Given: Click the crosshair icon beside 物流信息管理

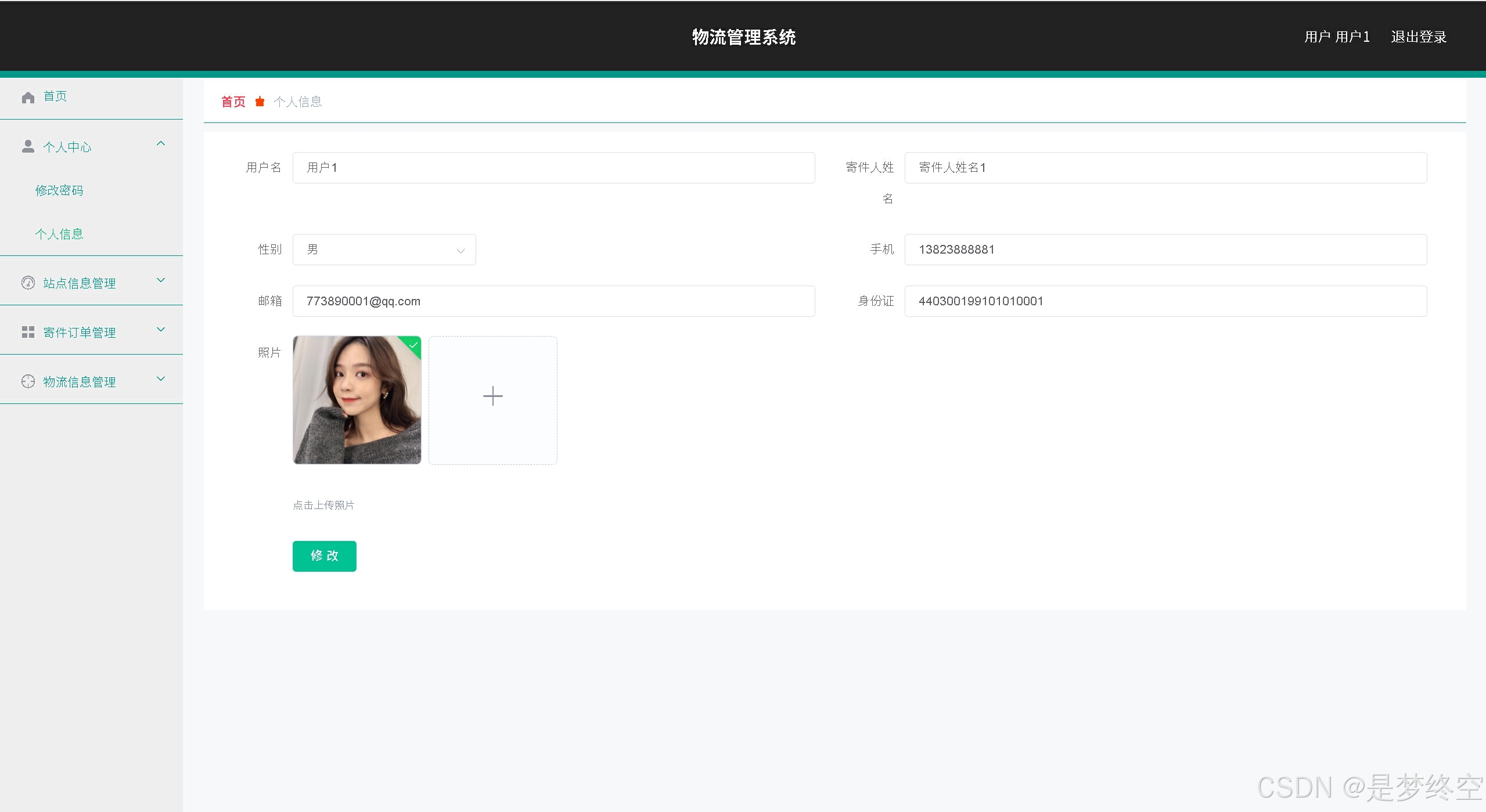Looking at the screenshot, I should pos(28,381).
